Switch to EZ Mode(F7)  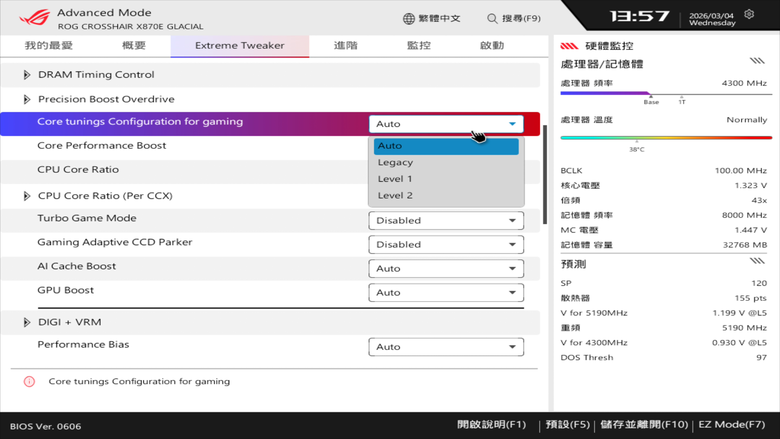[732, 425]
